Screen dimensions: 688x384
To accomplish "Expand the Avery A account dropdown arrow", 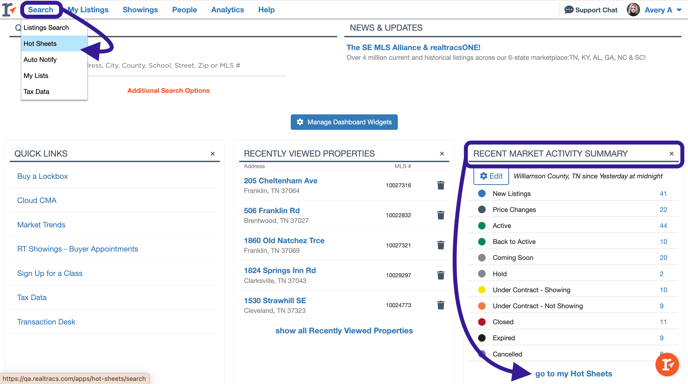I will click(x=679, y=10).
